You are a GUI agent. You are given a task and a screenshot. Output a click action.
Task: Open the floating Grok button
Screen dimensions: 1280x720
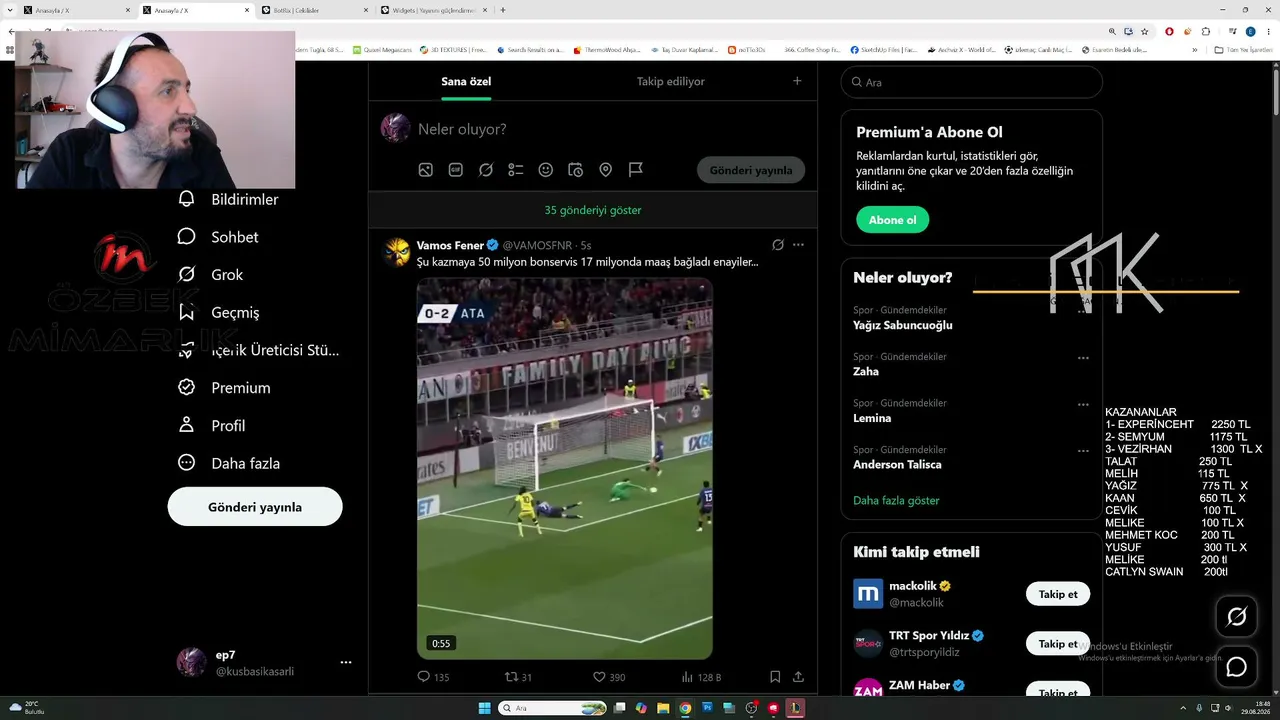[1236, 617]
